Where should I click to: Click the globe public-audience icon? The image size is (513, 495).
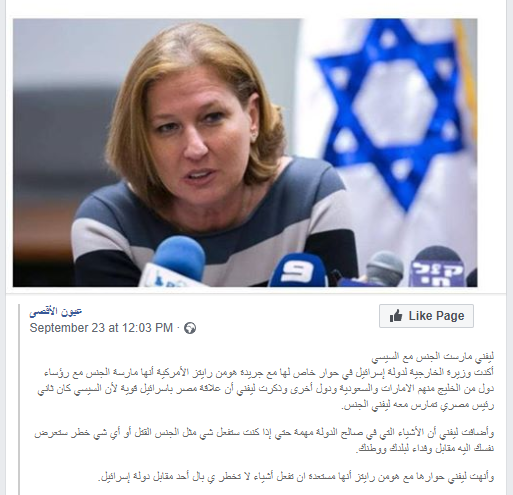(x=190, y=328)
